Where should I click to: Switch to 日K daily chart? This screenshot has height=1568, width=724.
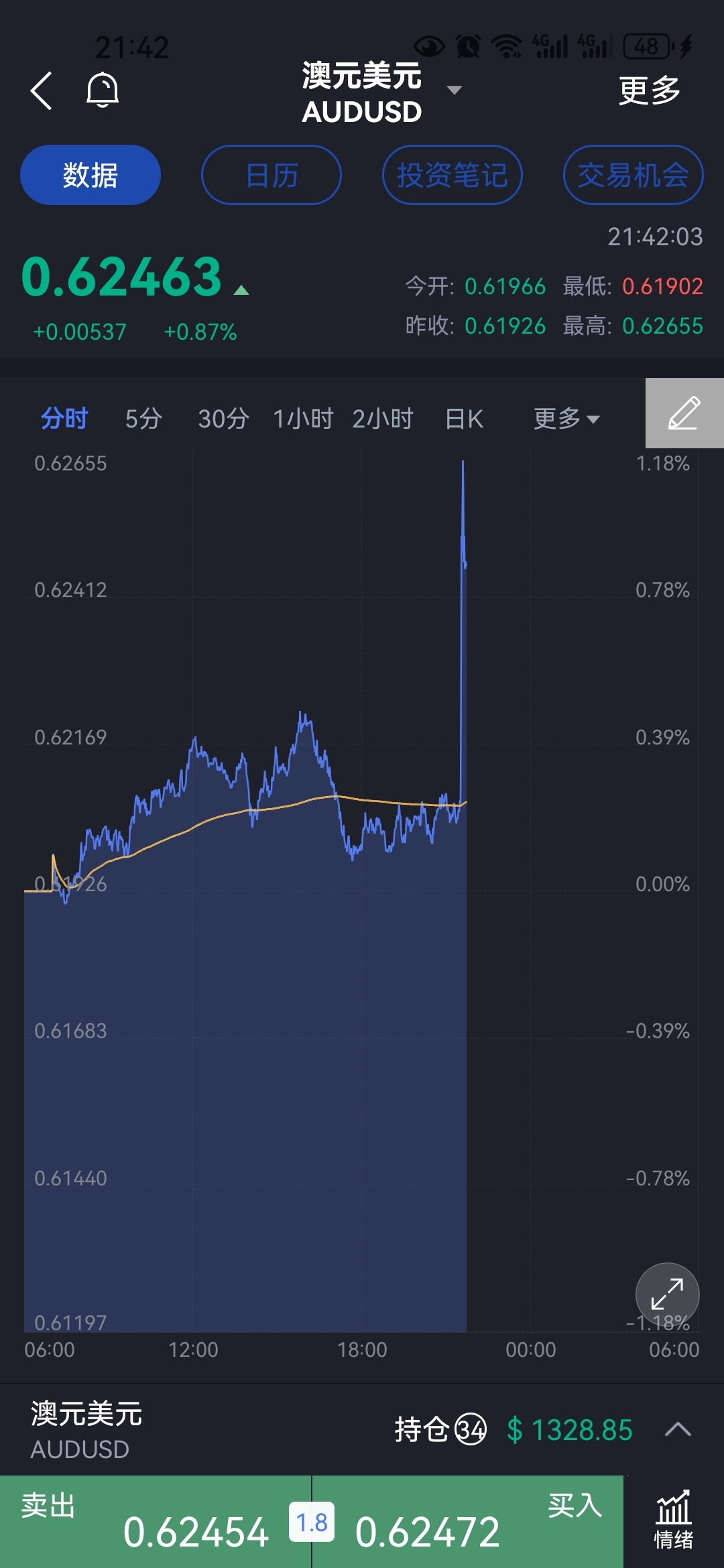pos(464,419)
